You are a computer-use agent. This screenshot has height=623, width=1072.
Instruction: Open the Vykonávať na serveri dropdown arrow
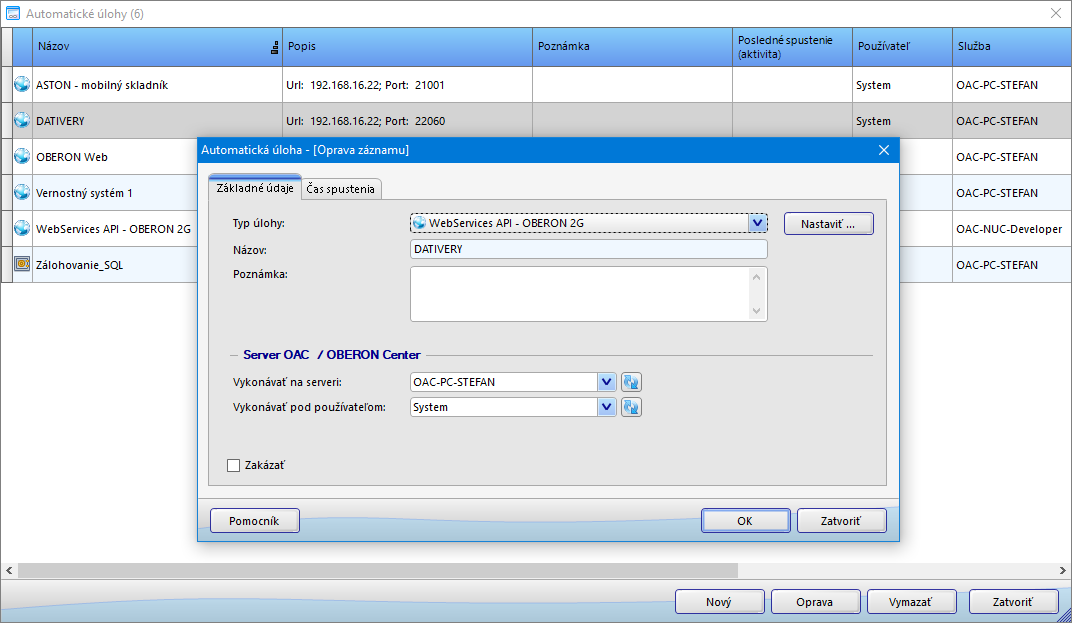tap(606, 382)
